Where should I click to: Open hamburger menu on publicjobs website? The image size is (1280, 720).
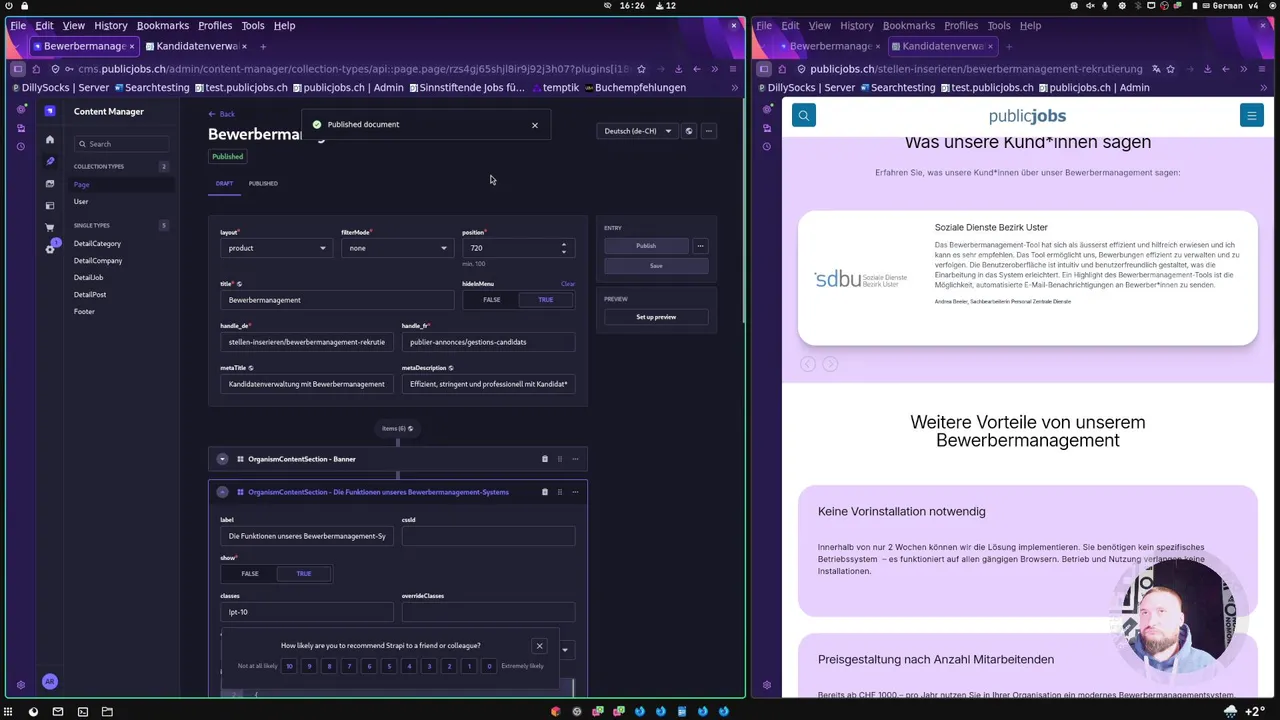pyautogui.click(x=1251, y=116)
